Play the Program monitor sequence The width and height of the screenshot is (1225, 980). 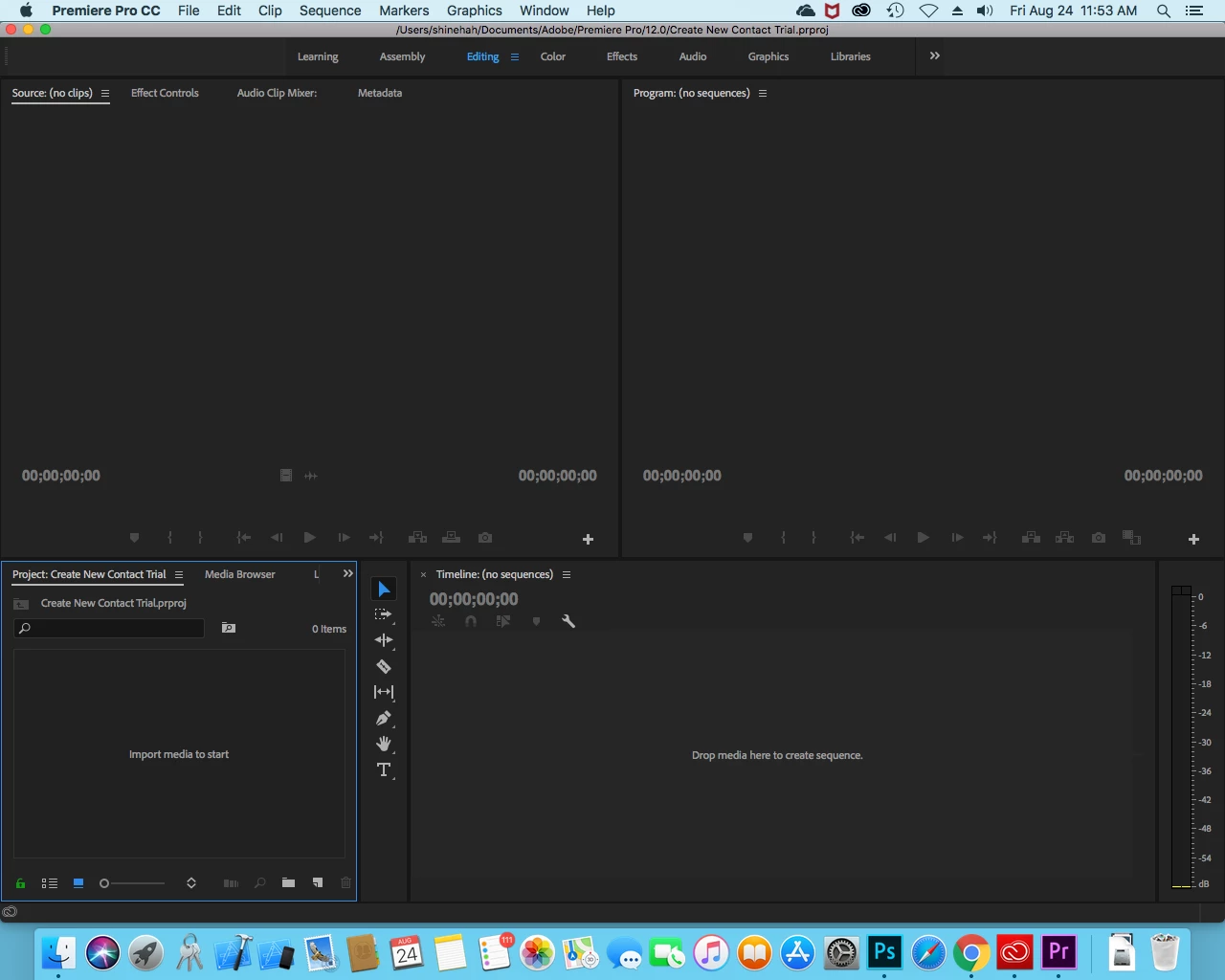(923, 538)
